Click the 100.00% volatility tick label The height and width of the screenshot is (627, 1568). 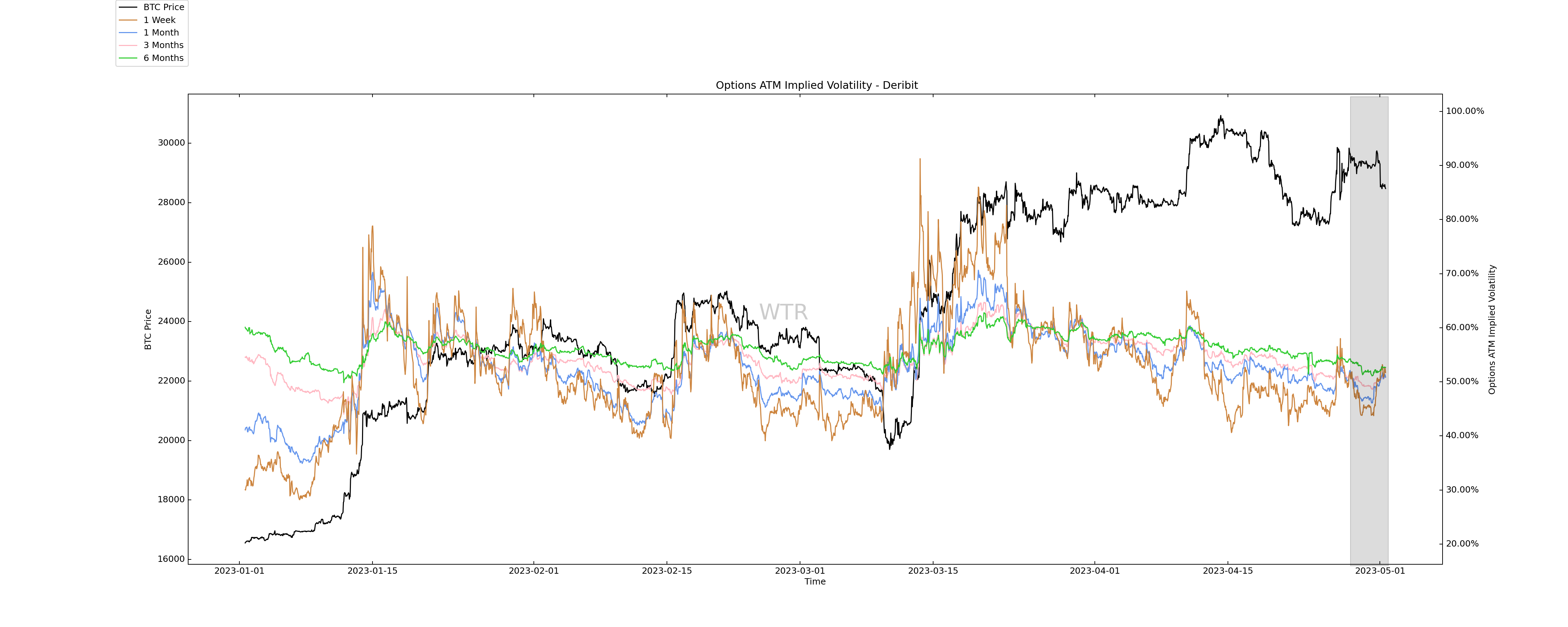coord(1465,111)
